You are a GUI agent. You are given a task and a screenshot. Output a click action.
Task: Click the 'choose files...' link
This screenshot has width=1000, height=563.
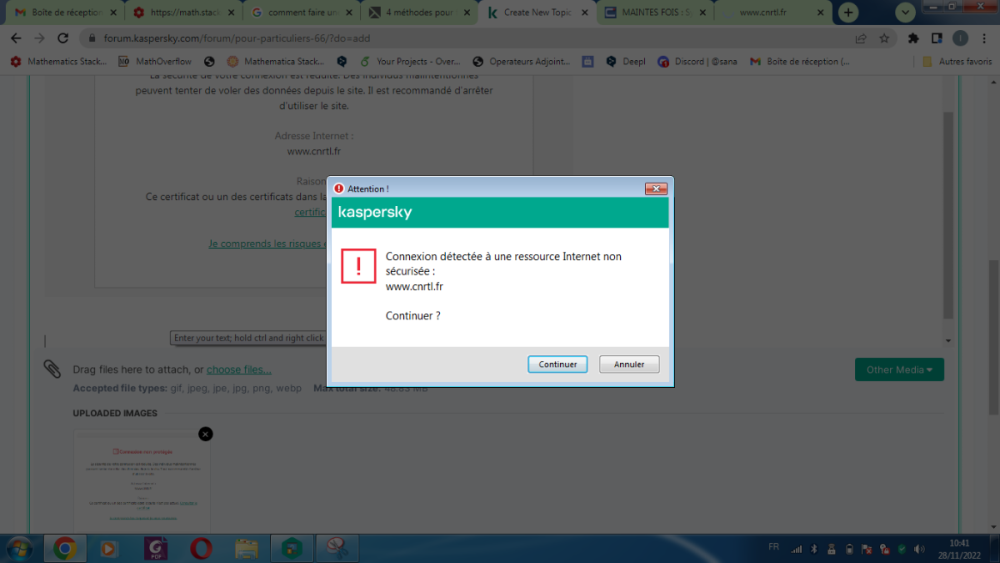pyautogui.click(x=239, y=369)
